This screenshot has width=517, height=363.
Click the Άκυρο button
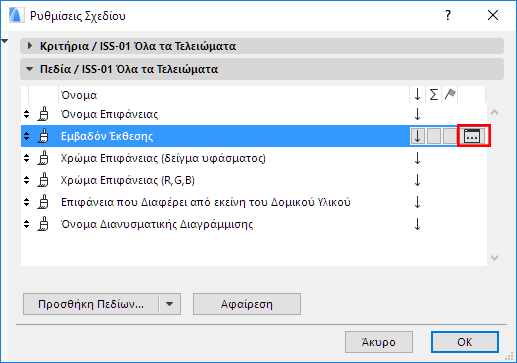pos(379,342)
